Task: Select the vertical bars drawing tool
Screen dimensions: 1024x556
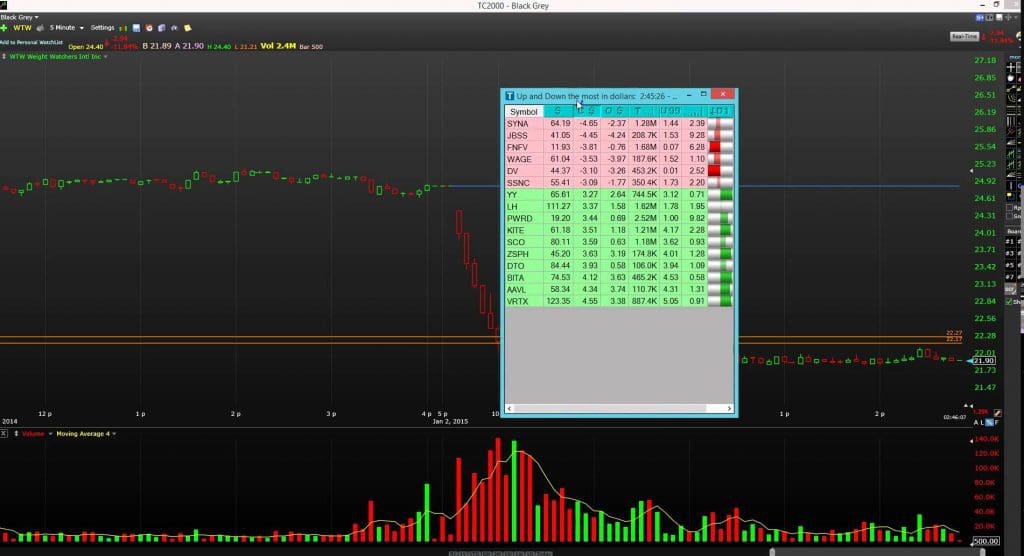Action: 1012,122
